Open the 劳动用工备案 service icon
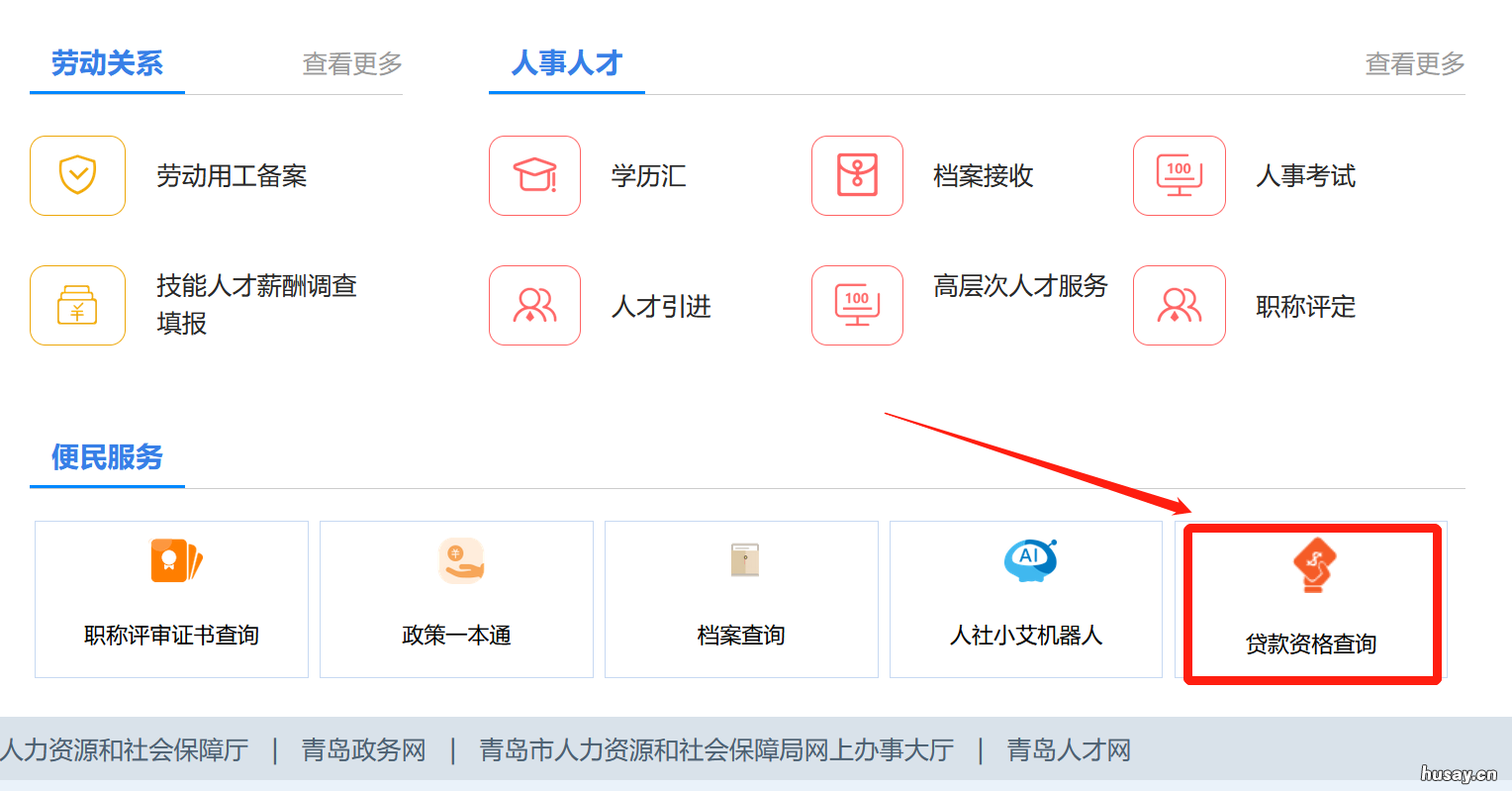This screenshot has width=1512, height=791. [x=77, y=175]
